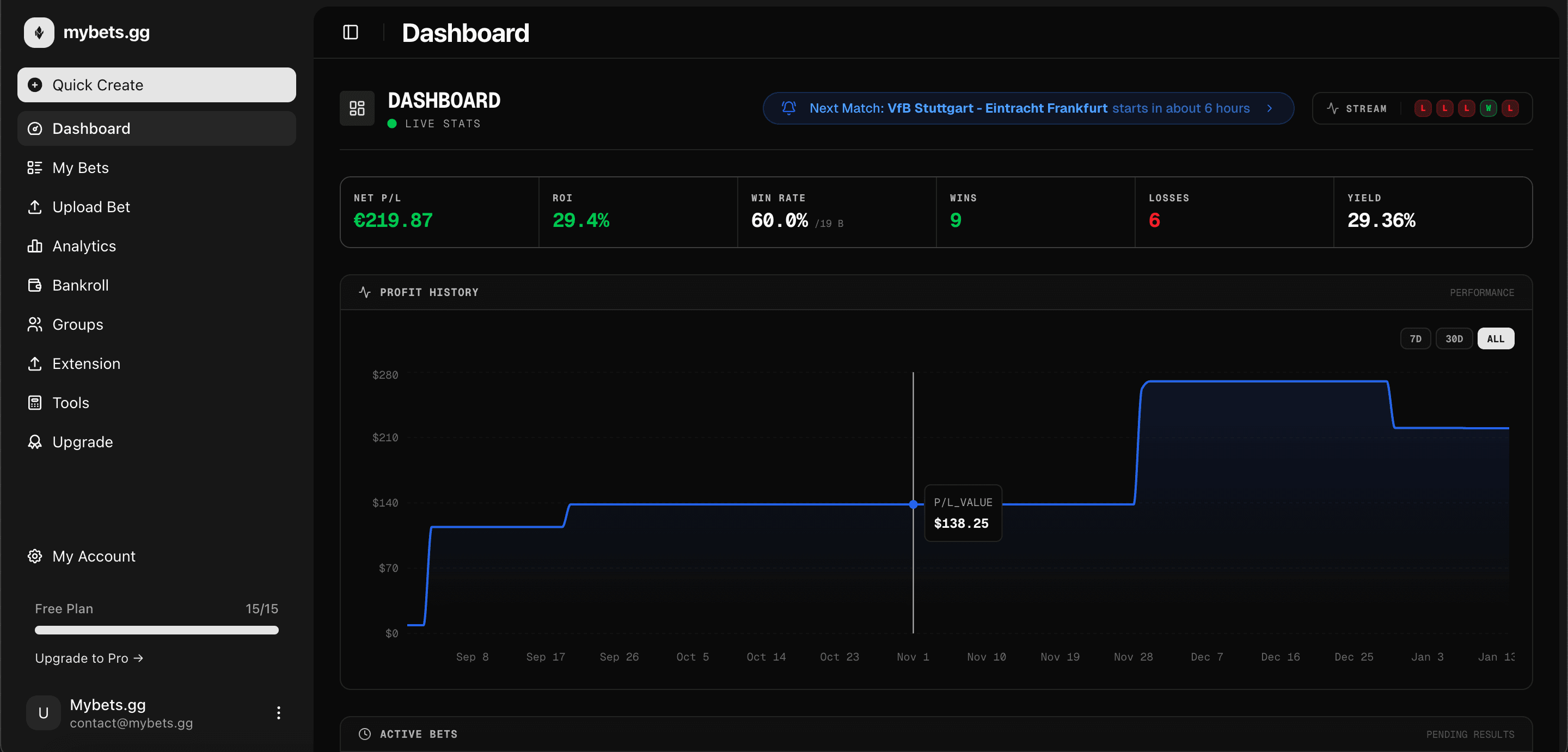
Task: Follow the Upgrade to Pro link
Action: [89, 658]
